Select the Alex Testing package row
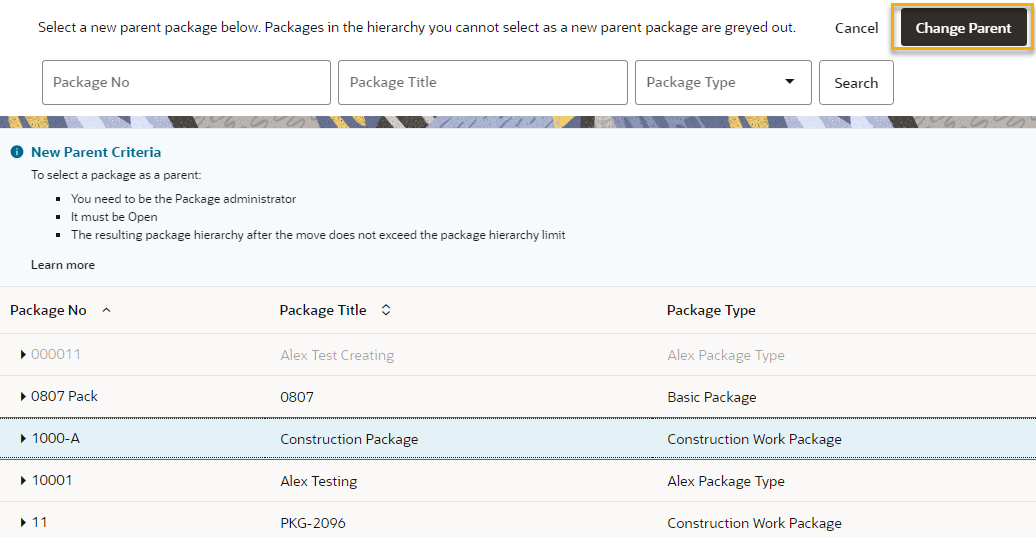This screenshot has height=542, width=1036. pos(518,481)
